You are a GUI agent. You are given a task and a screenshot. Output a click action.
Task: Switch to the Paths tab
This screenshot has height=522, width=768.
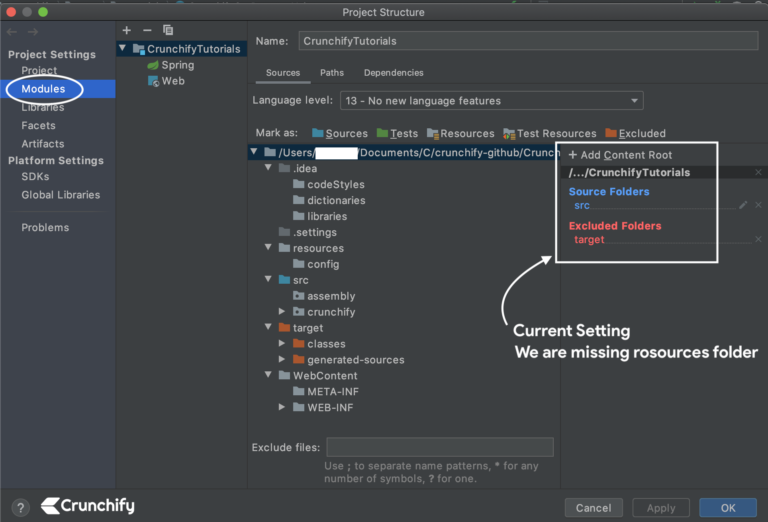pos(332,73)
